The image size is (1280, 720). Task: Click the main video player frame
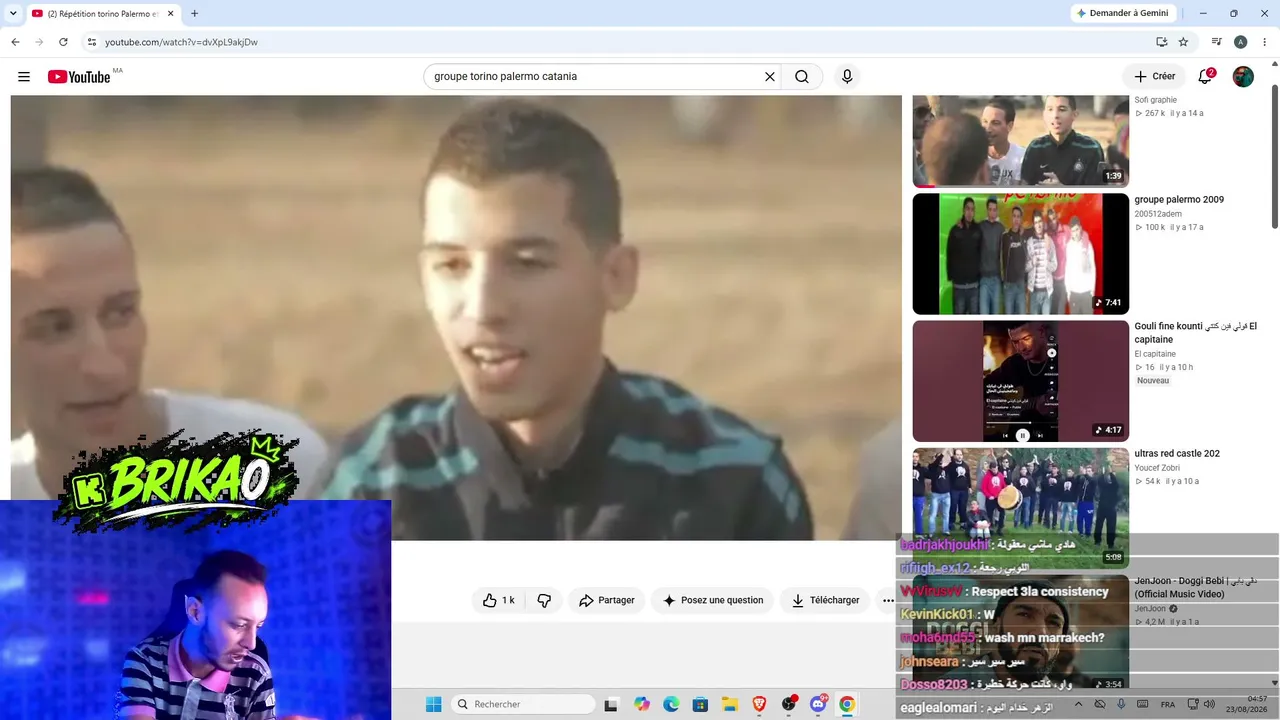[x=456, y=318]
